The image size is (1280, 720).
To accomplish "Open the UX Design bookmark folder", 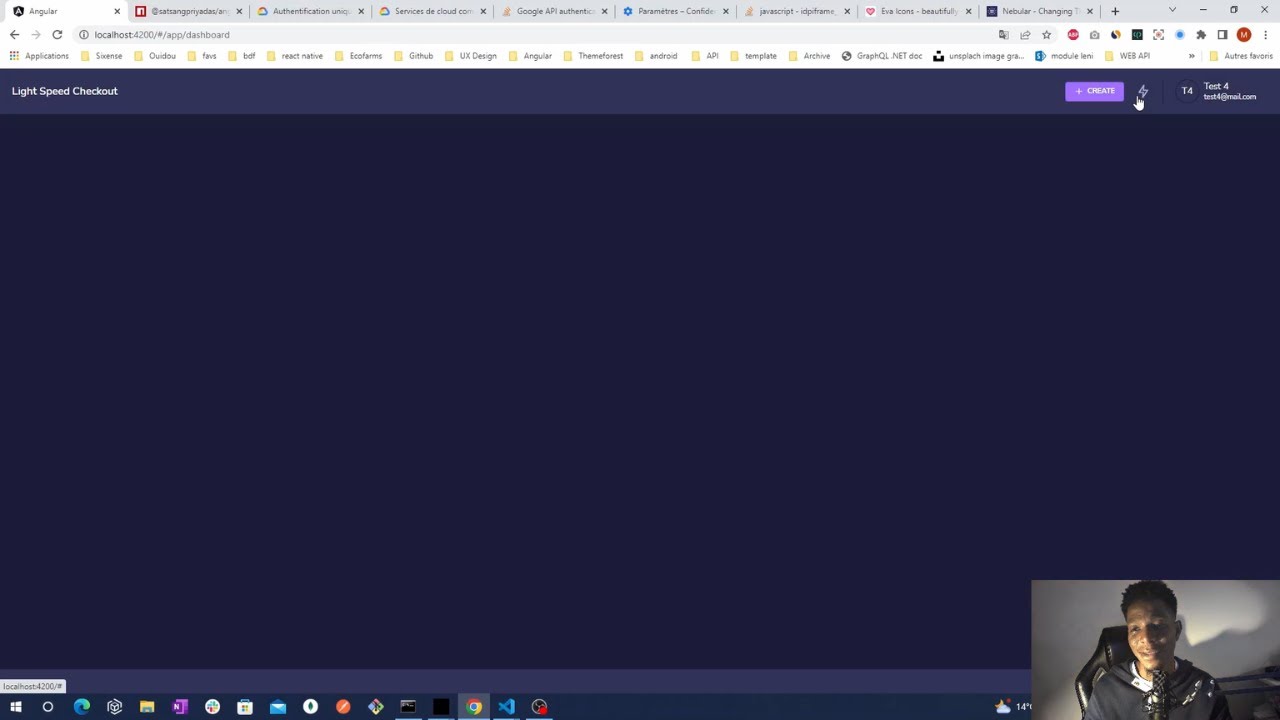I will tap(470, 56).
